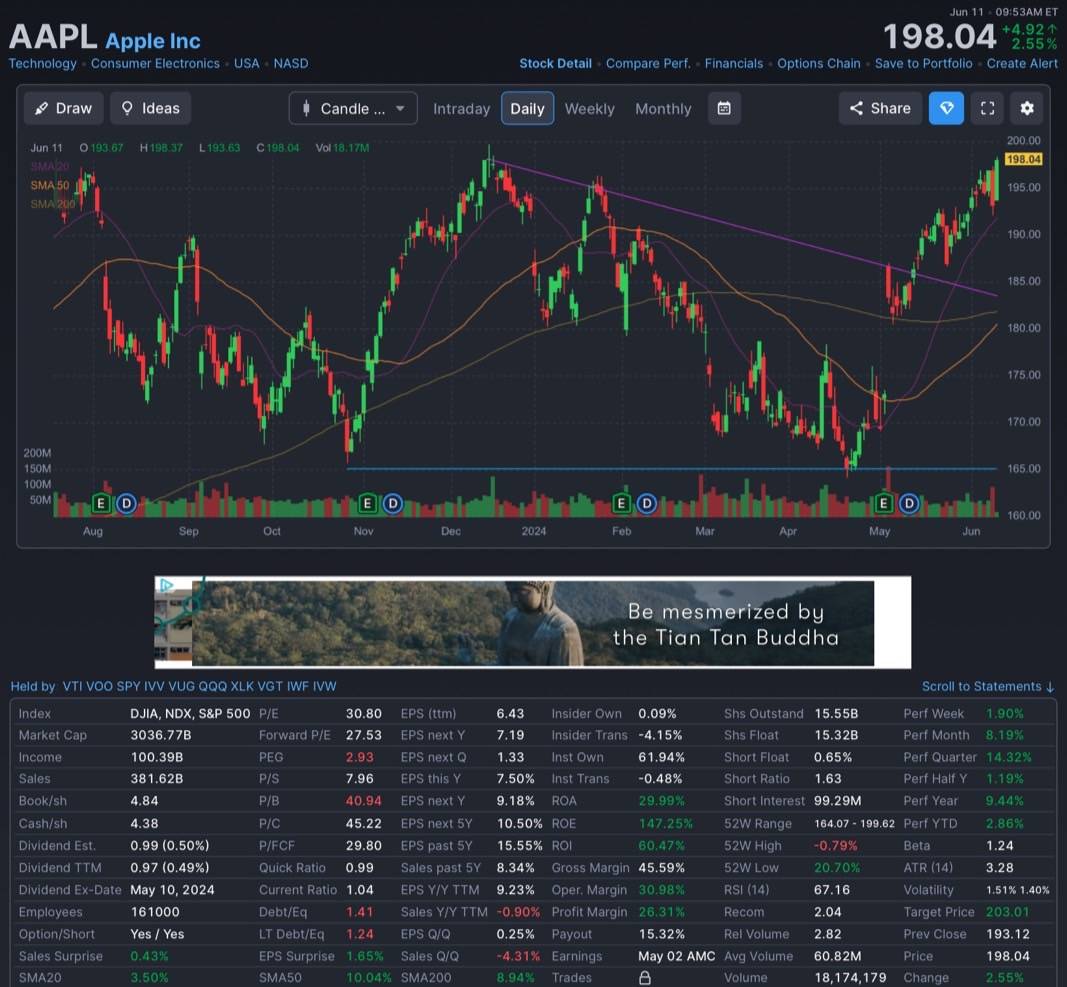The image size is (1067, 987).
Task: Open the SPY ETF link
Action: (x=128, y=686)
